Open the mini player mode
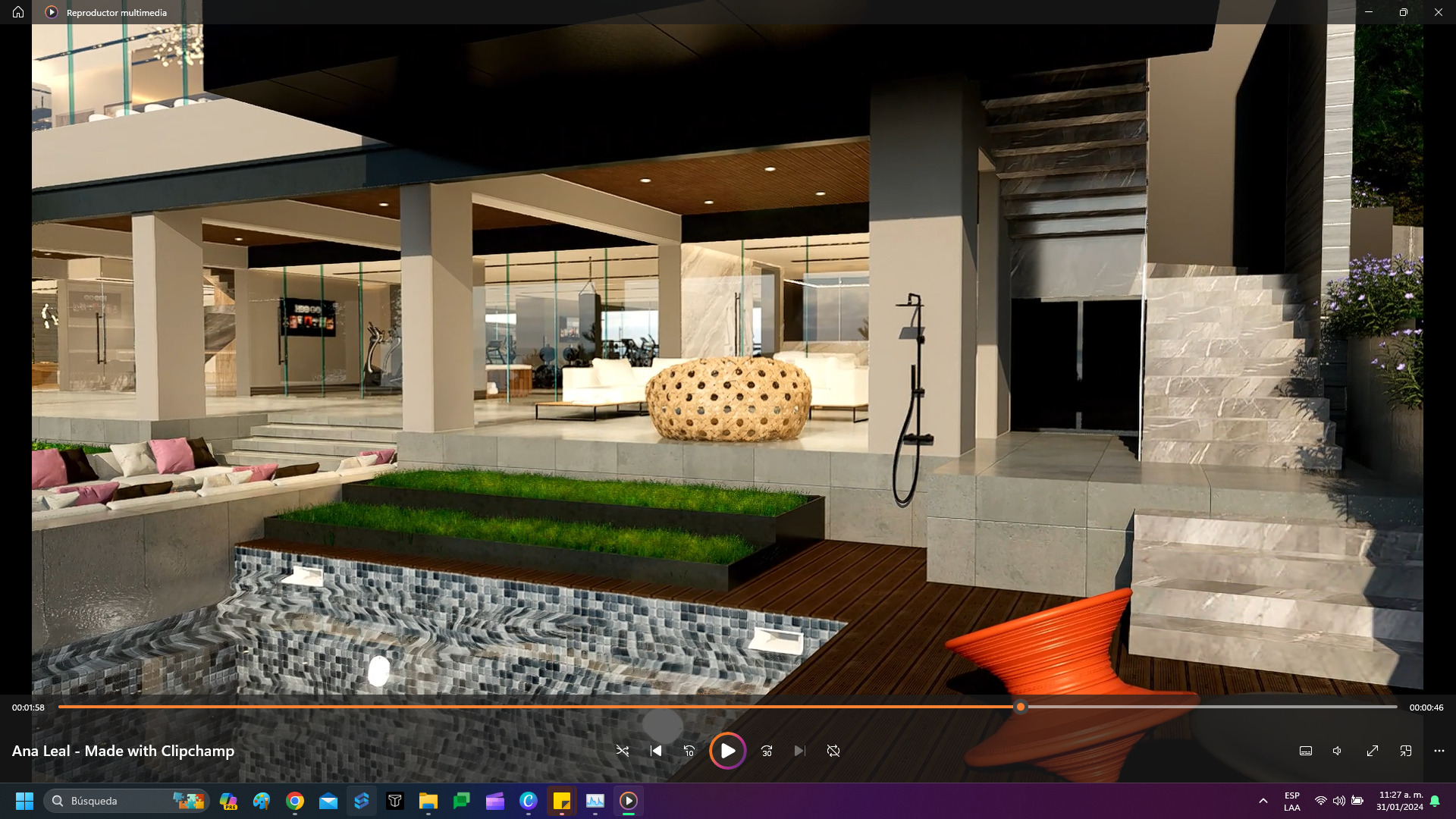Viewport: 1456px width, 819px height. coord(1406,751)
